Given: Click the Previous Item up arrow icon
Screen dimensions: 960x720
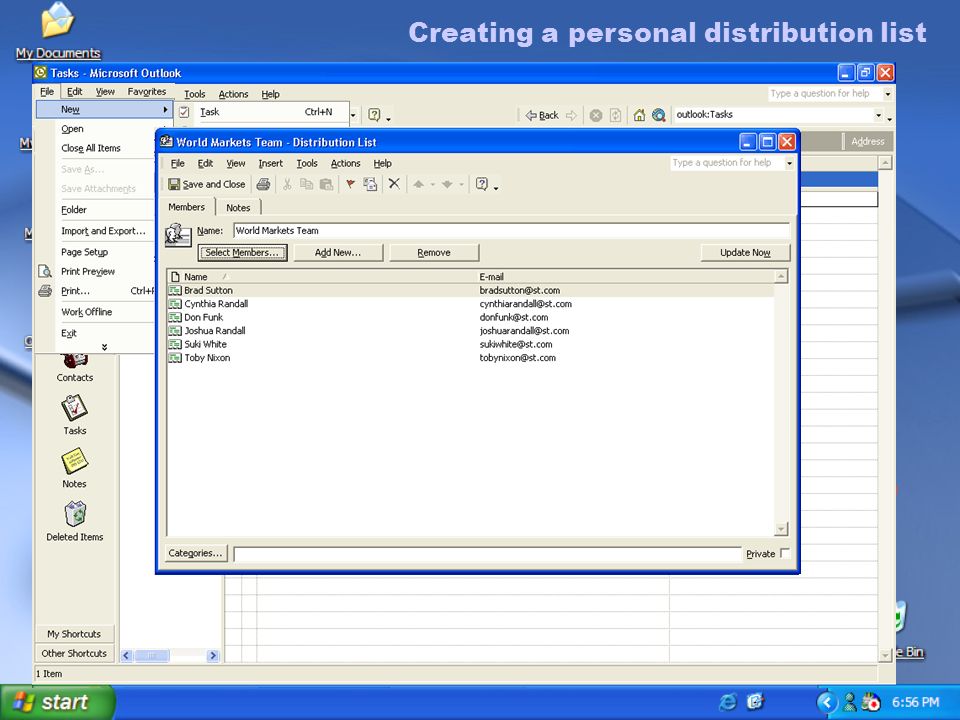Looking at the screenshot, I should (x=418, y=184).
